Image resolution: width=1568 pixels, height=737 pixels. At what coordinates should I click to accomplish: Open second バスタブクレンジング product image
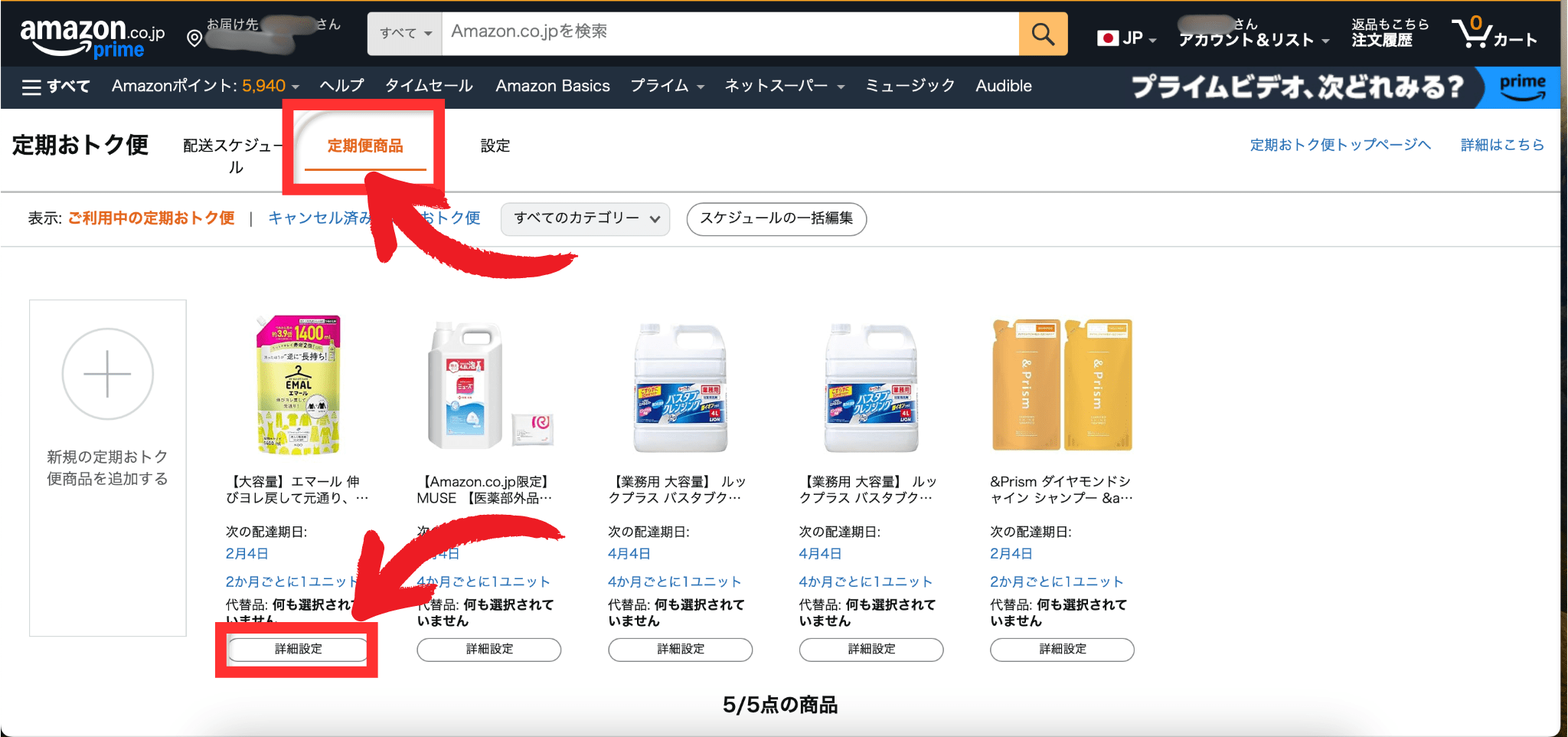[871, 388]
